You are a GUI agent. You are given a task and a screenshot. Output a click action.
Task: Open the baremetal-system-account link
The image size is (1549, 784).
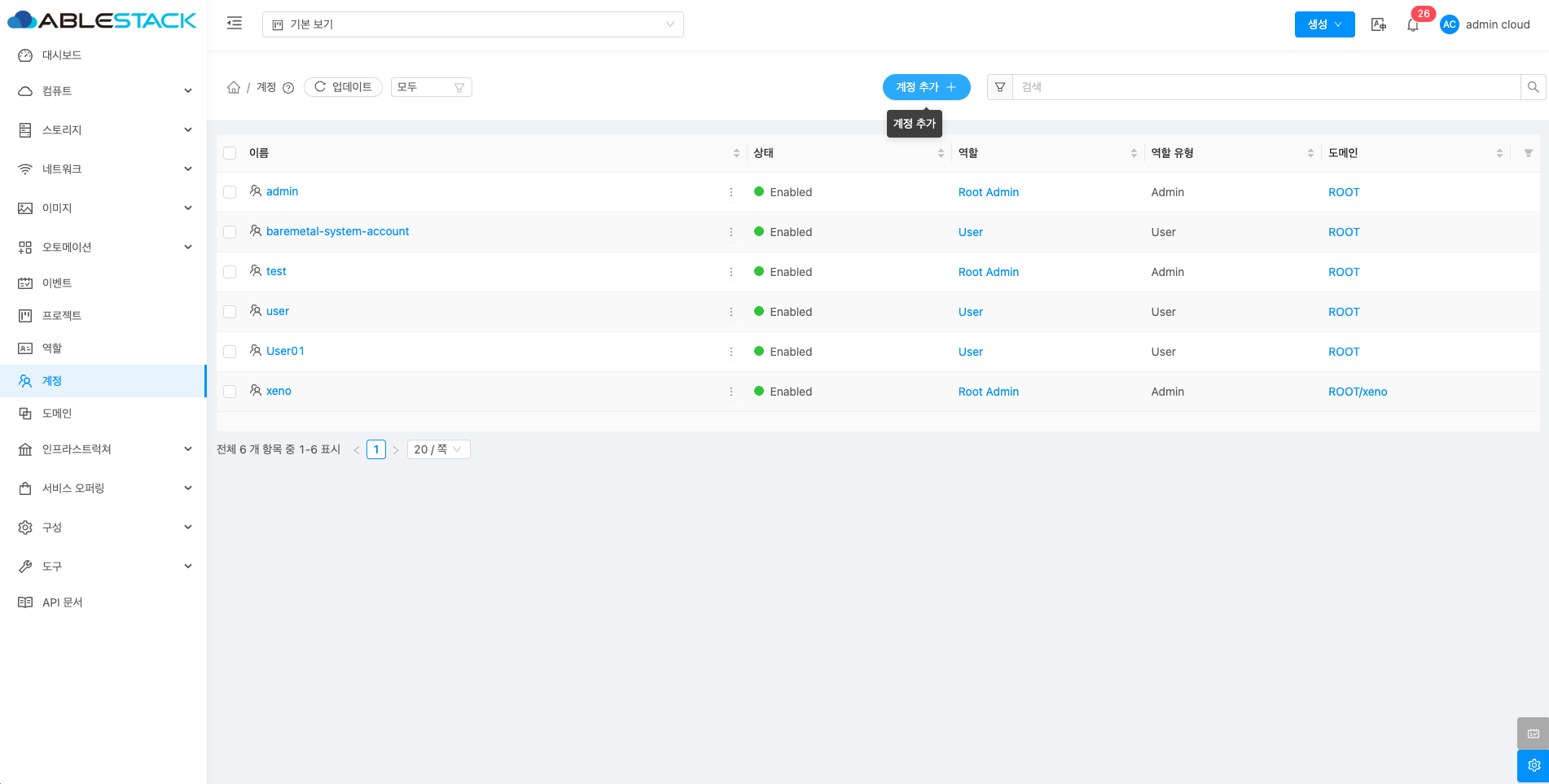(337, 231)
